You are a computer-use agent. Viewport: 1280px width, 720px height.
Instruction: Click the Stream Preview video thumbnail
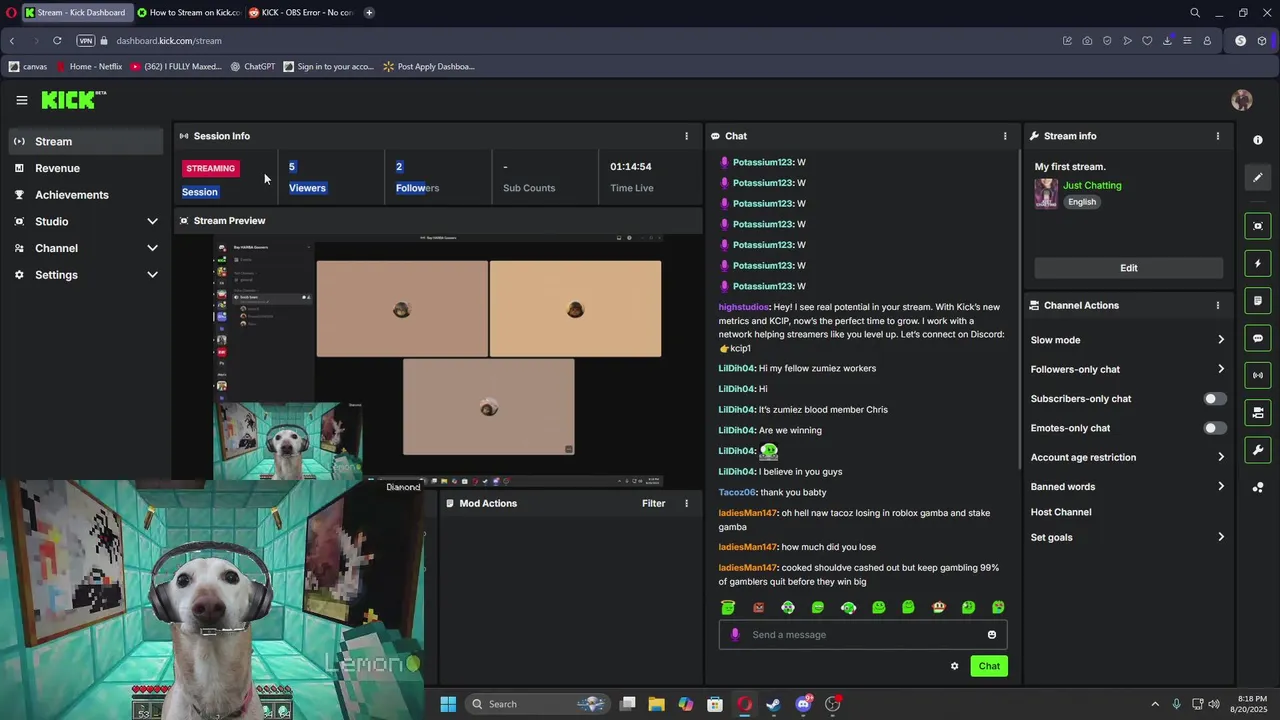point(439,360)
